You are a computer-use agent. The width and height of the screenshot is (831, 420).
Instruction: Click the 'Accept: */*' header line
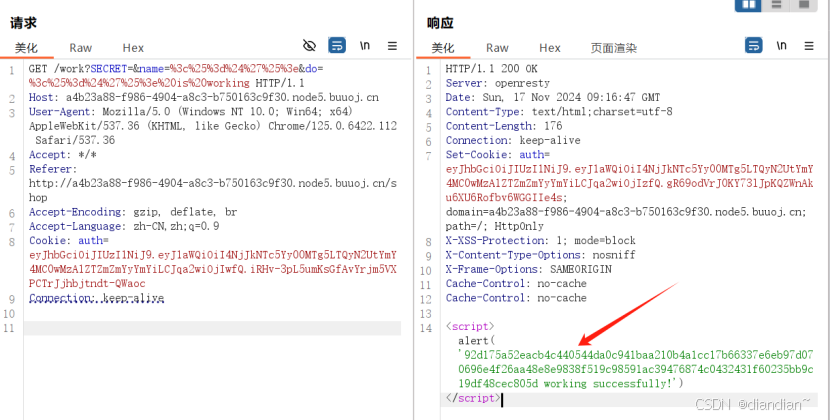click(63, 155)
